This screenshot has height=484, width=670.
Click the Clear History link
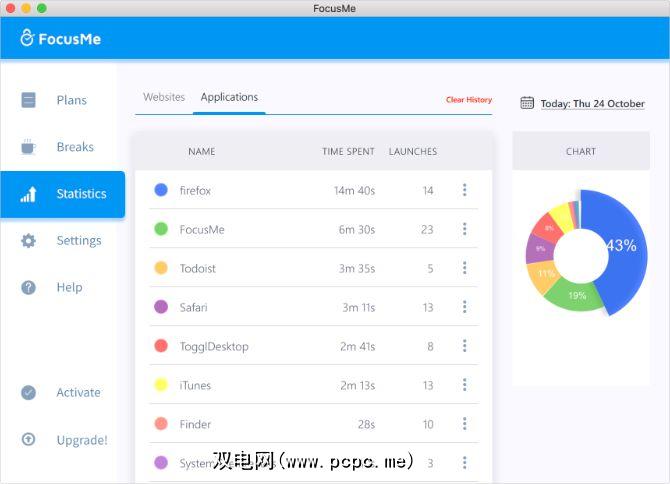click(469, 100)
